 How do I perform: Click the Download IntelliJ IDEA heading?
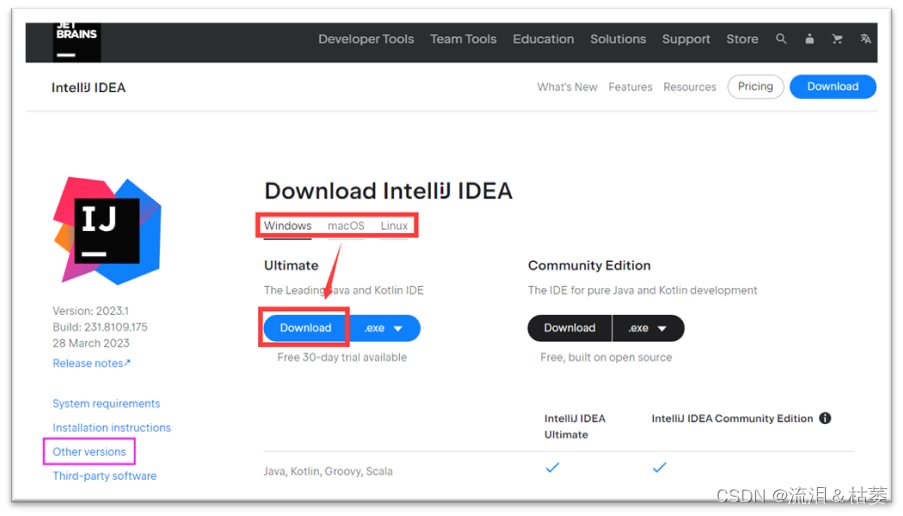click(x=388, y=191)
